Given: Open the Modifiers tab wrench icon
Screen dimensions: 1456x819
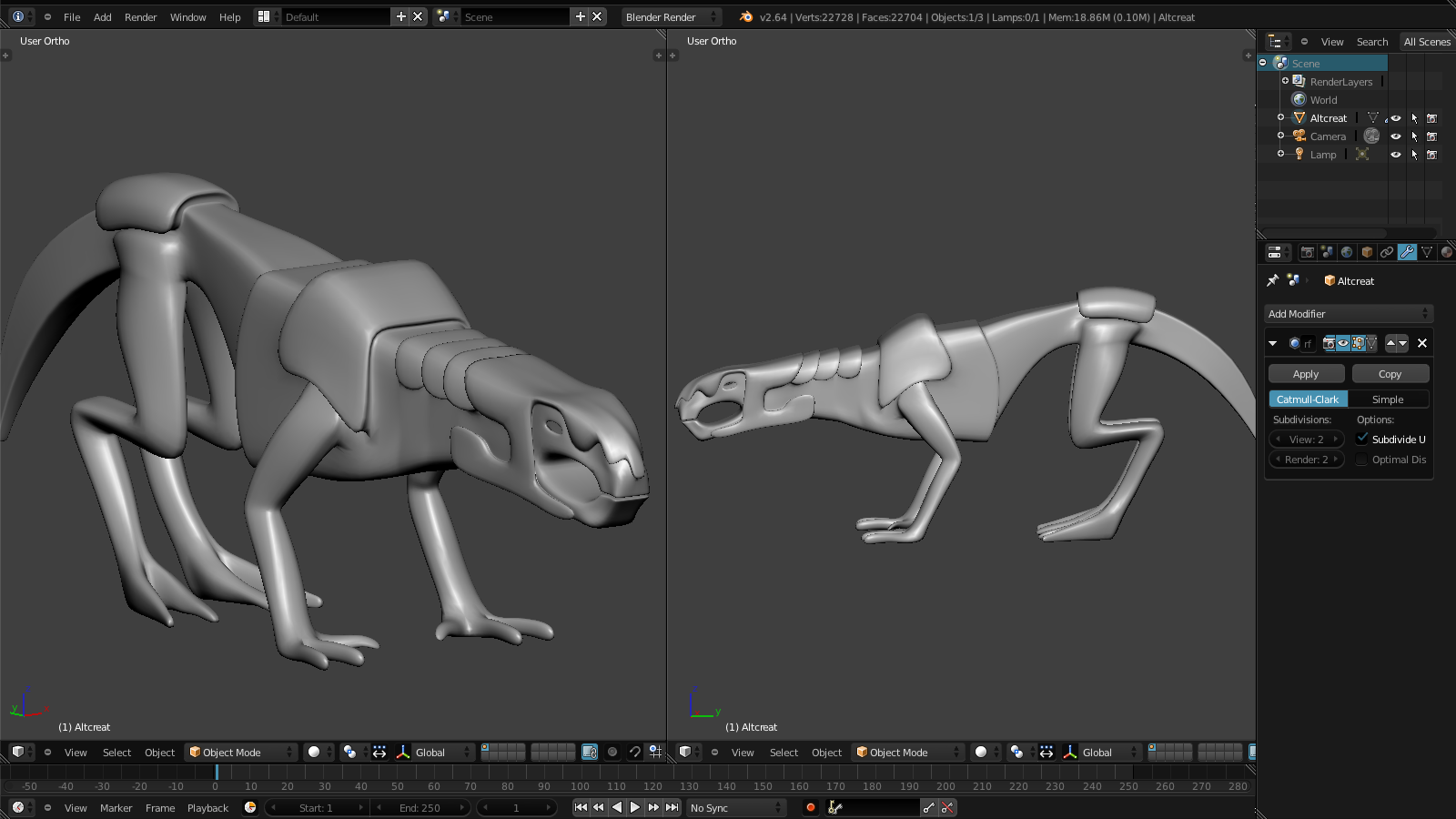Looking at the screenshot, I should [x=1407, y=252].
